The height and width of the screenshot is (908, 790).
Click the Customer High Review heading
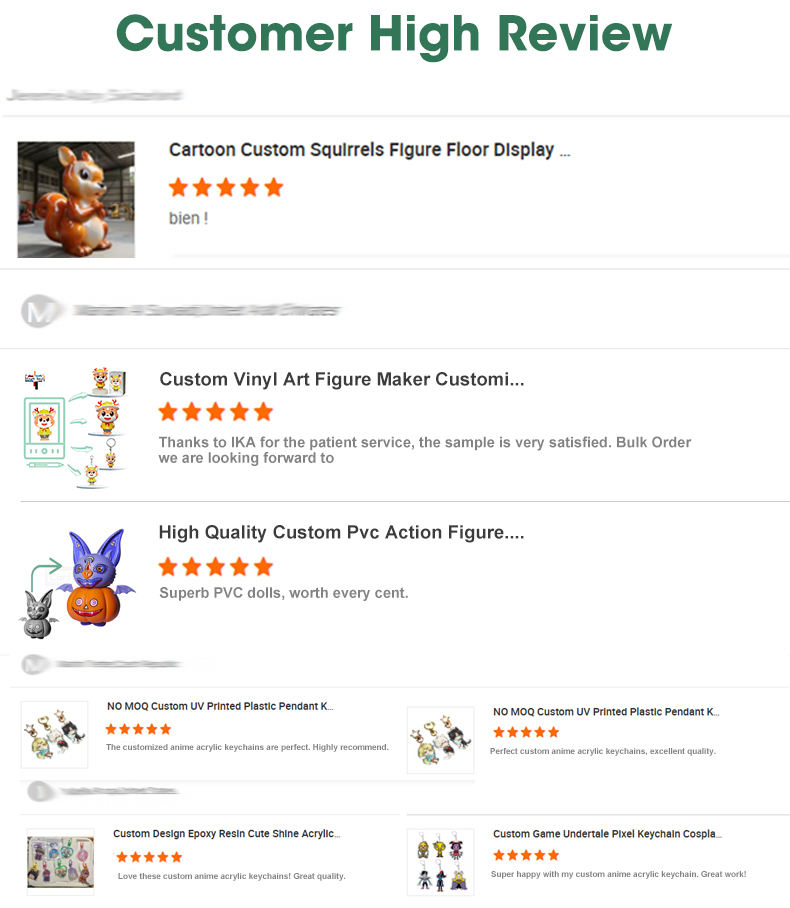pyautogui.click(x=394, y=35)
